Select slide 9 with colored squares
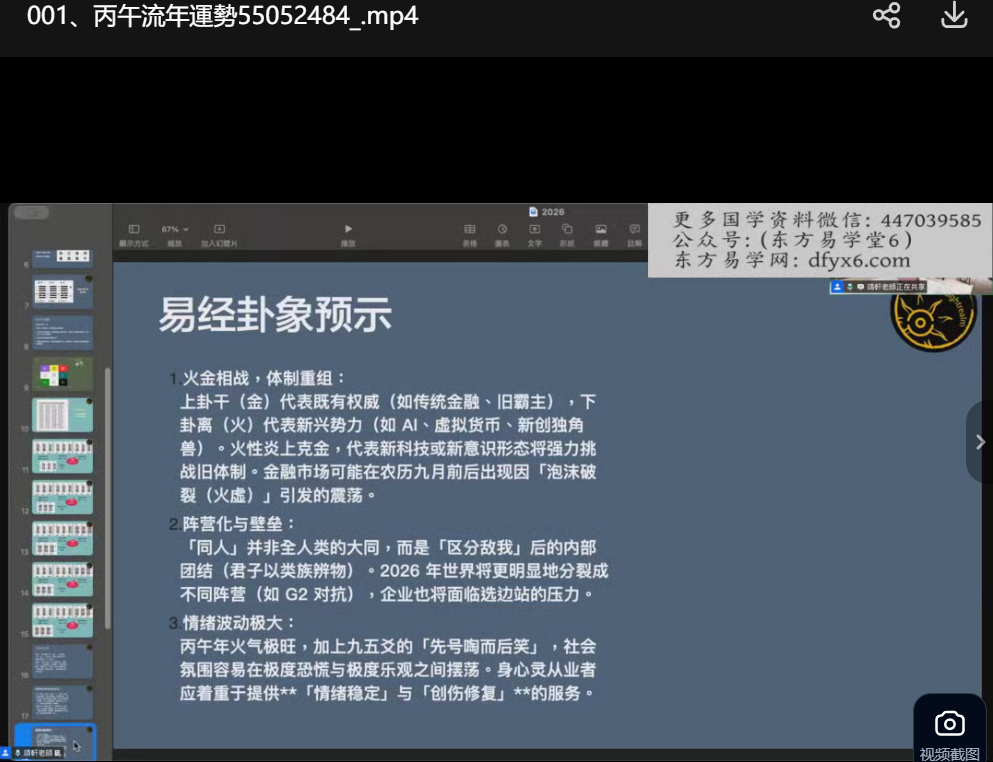The image size is (993, 762). pyautogui.click(x=63, y=374)
